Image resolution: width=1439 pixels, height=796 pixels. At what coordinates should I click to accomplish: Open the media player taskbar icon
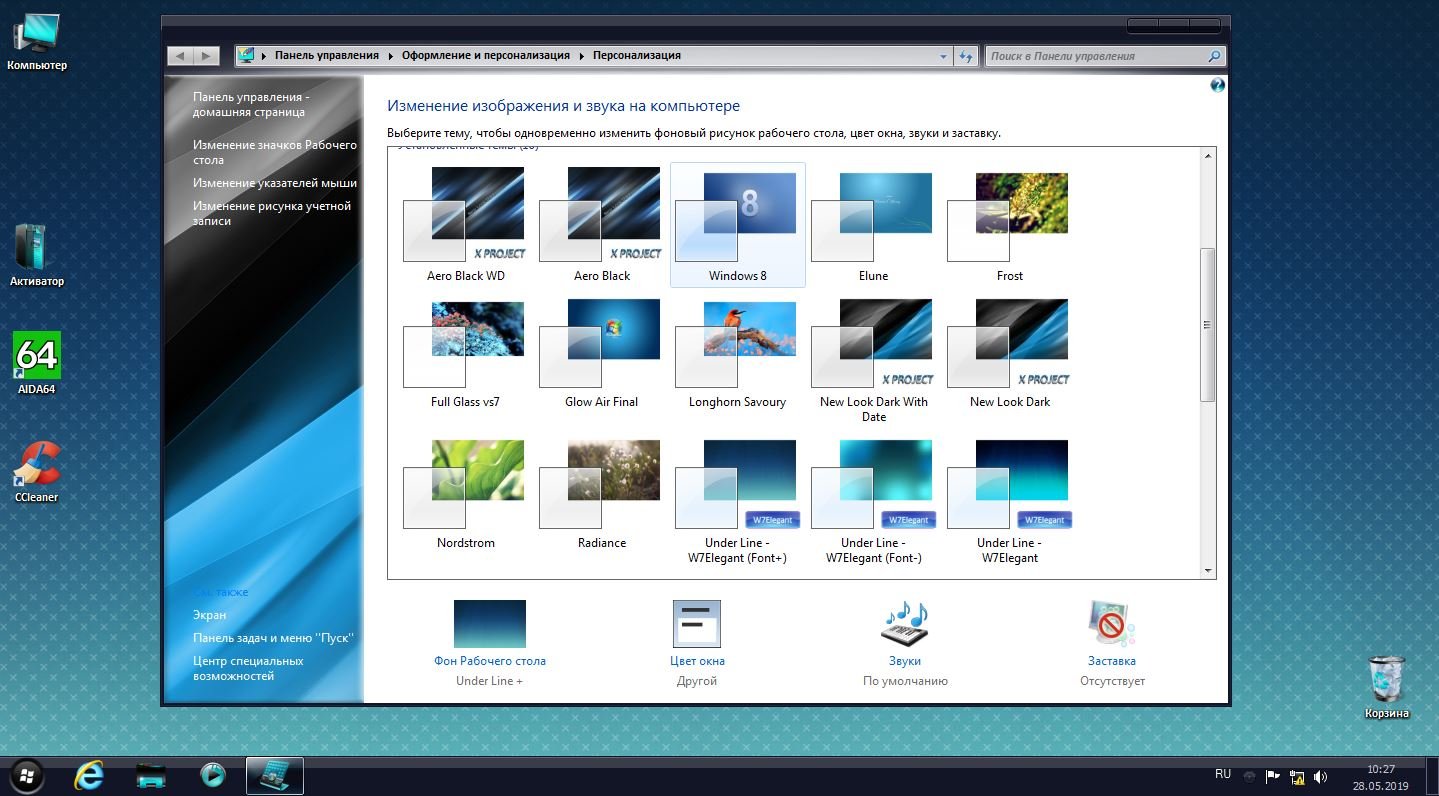[x=212, y=775]
